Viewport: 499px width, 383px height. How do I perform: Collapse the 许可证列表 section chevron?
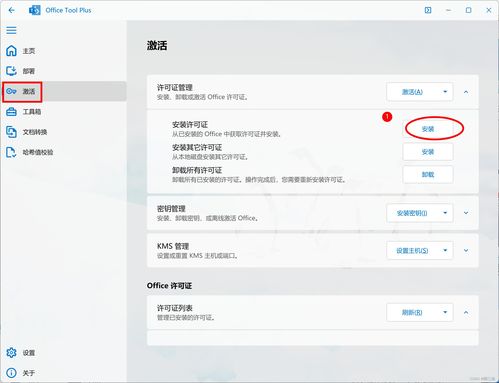(x=466, y=312)
